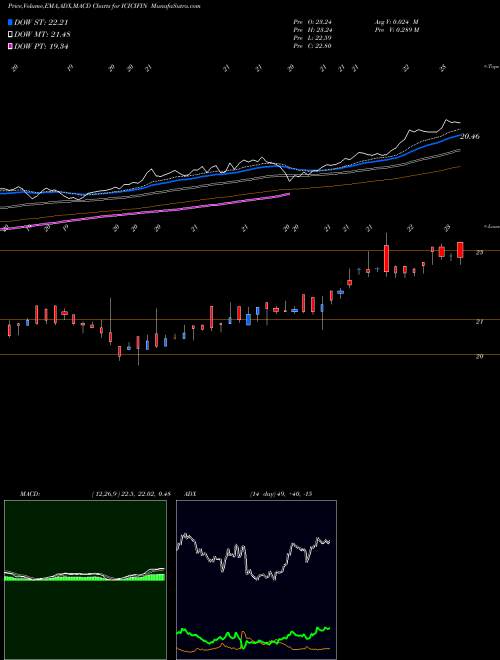Click the 'MACD:' panel label
The height and width of the screenshot is (660, 500).
[x=30, y=494]
